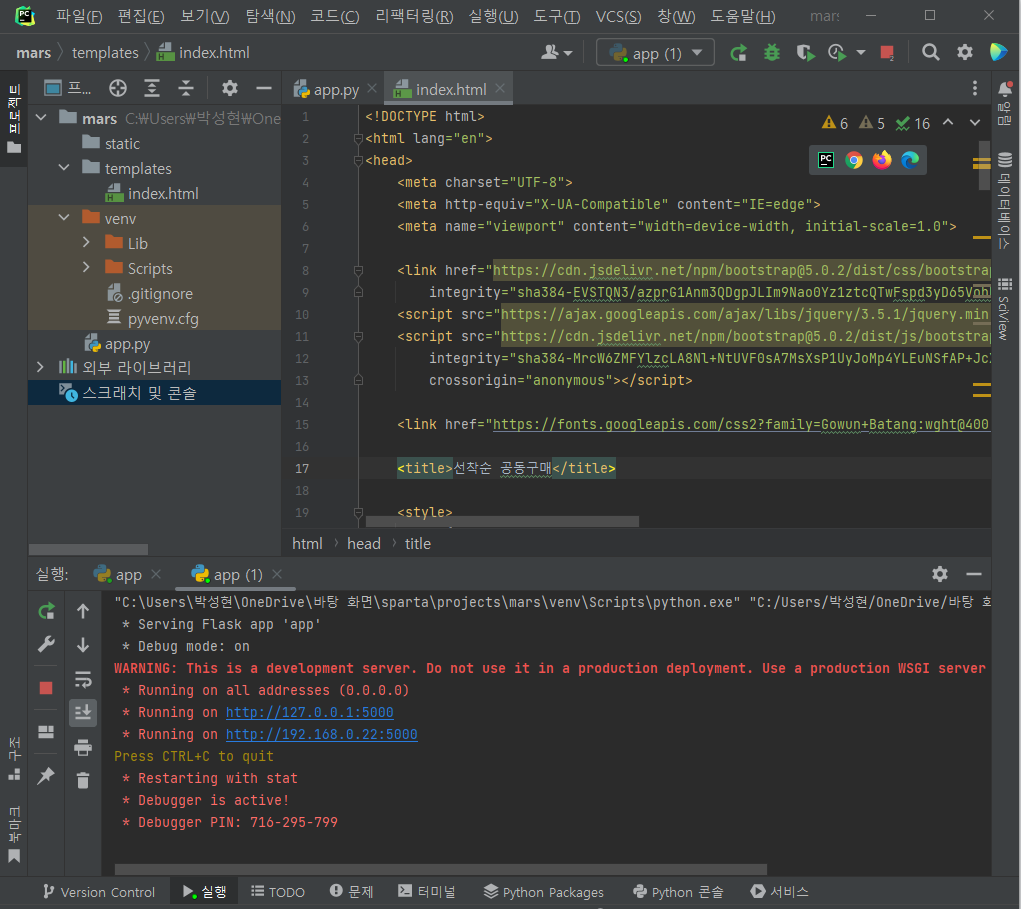Open index.html in Chrome browser
This screenshot has height=909, width=1021.
pos(854,160)
